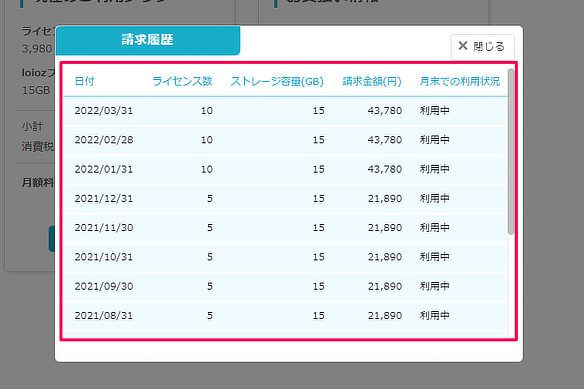The image size is (584, 389).
Task: Close the 請求履歴 dialog with 閉じる button
Action: (x=482, y=47)
